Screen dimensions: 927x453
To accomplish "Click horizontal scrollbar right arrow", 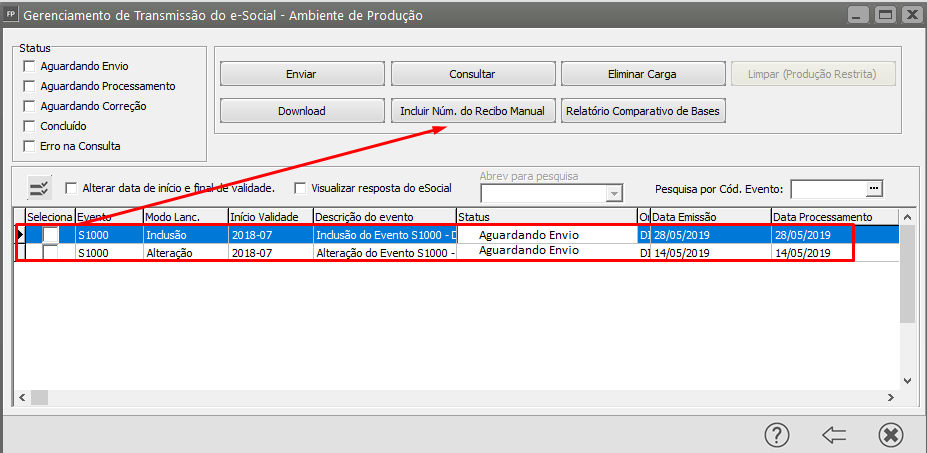I will click(893, 397).
